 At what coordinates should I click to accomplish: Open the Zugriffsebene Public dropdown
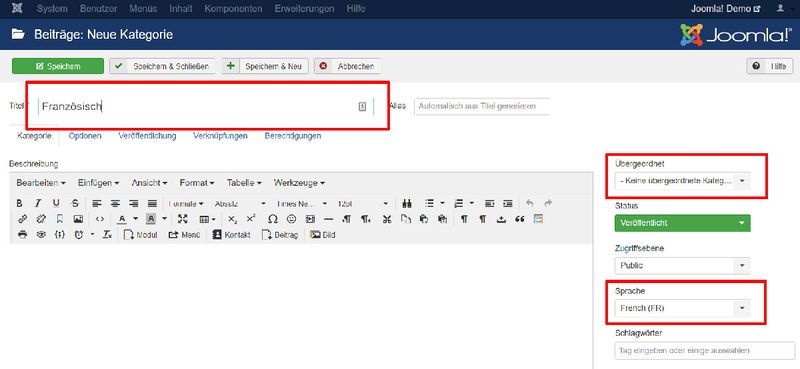(x=683, y=265)
